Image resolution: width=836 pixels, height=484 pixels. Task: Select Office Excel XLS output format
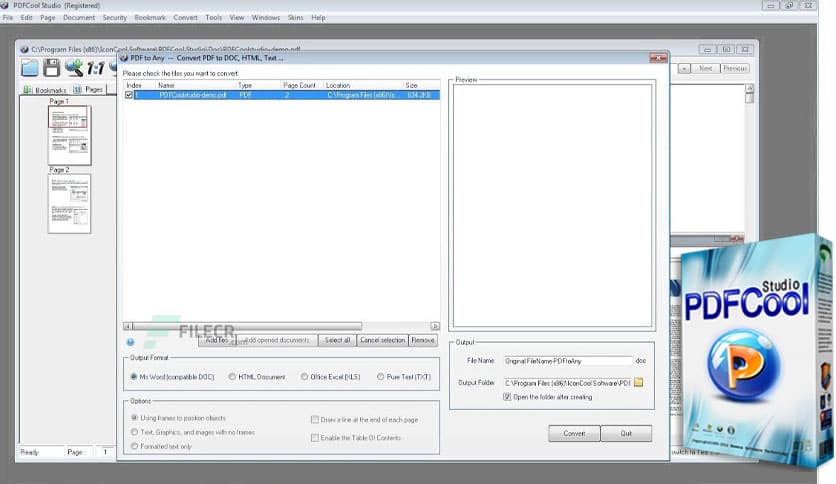pos(304,376)
